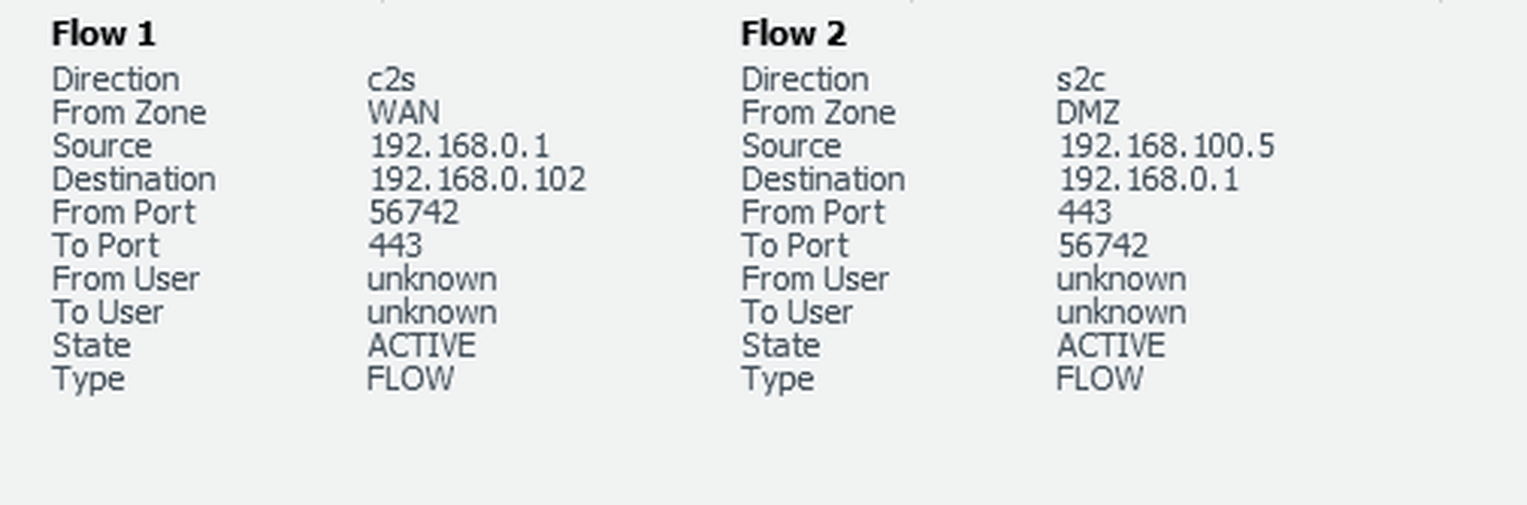Select the s2c direction value
Viewport: 1527px width, 505px height.
click(1080, 80)
